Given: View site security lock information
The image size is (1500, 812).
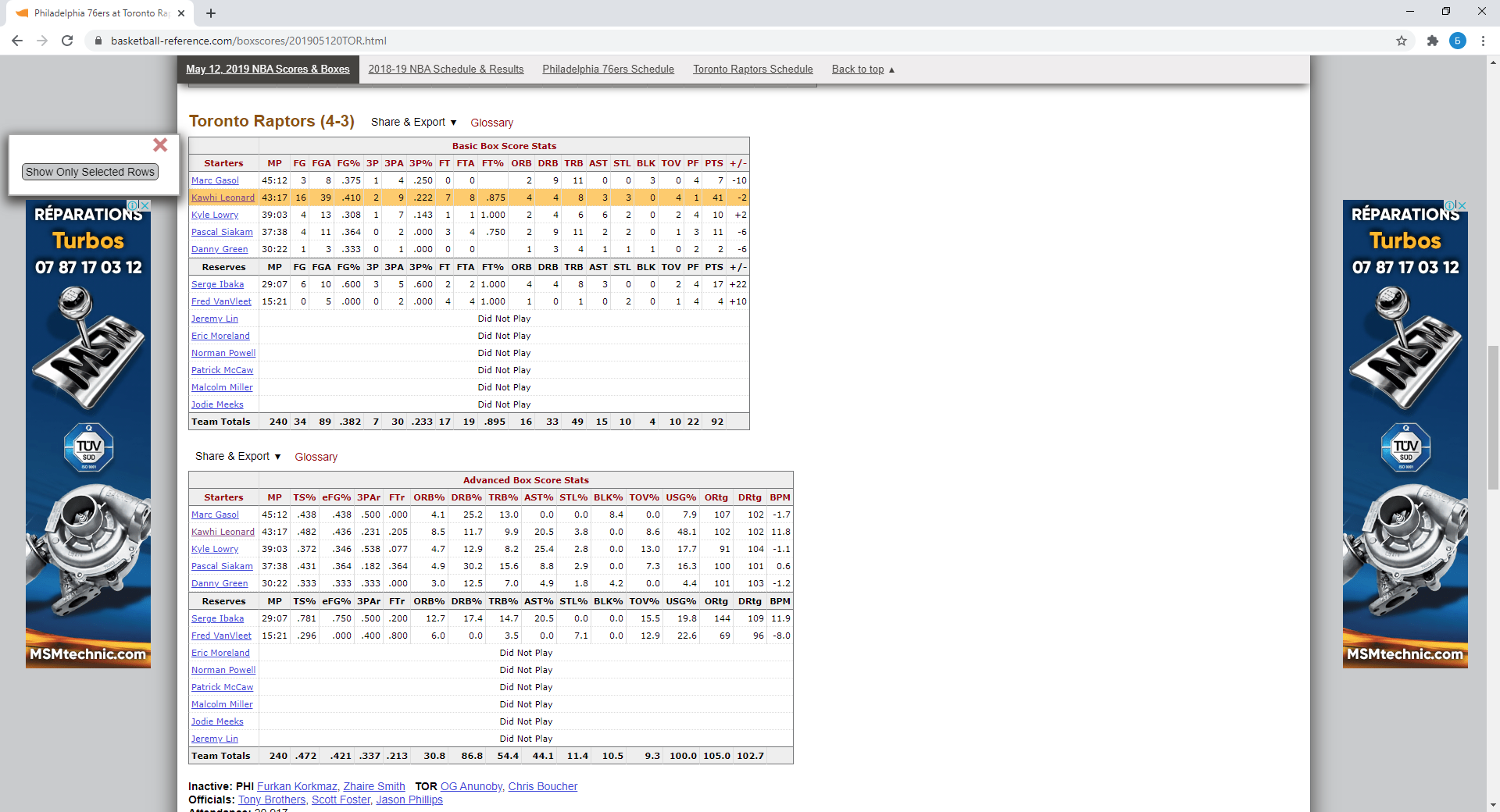Looking at the screenshot, I should click(x=98, y=41).
